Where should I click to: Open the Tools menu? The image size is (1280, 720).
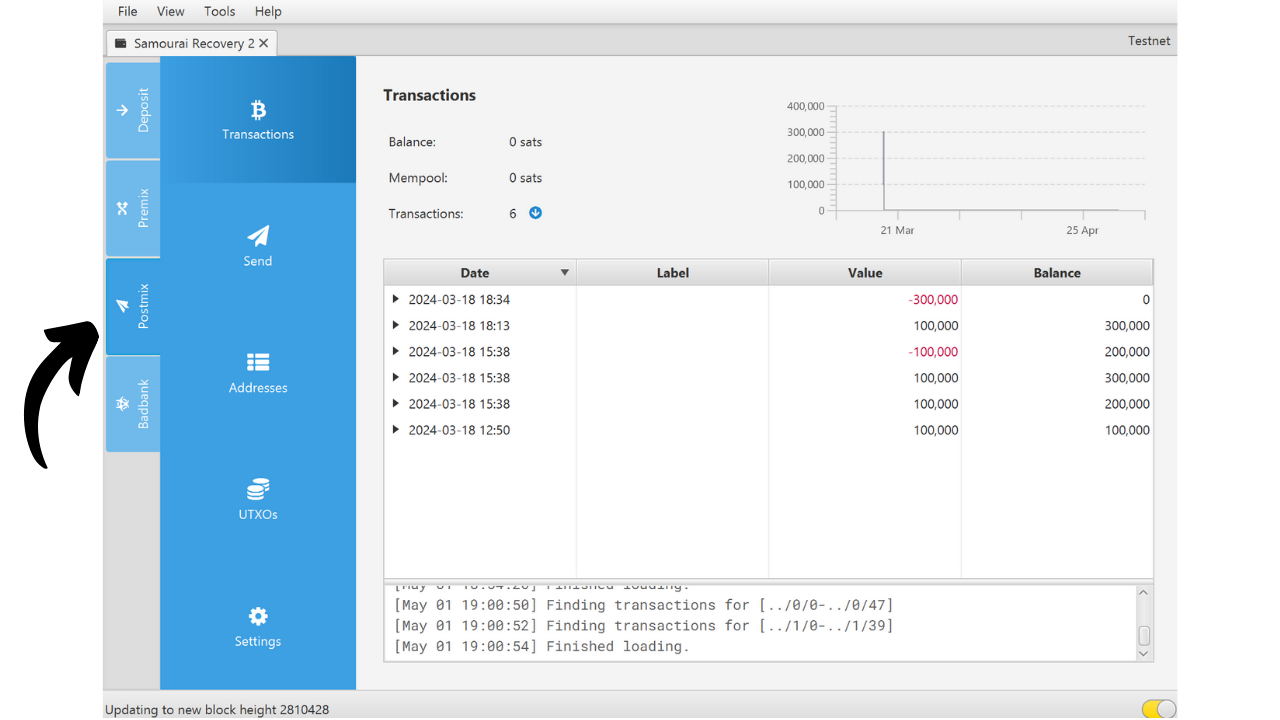[220, 11]
